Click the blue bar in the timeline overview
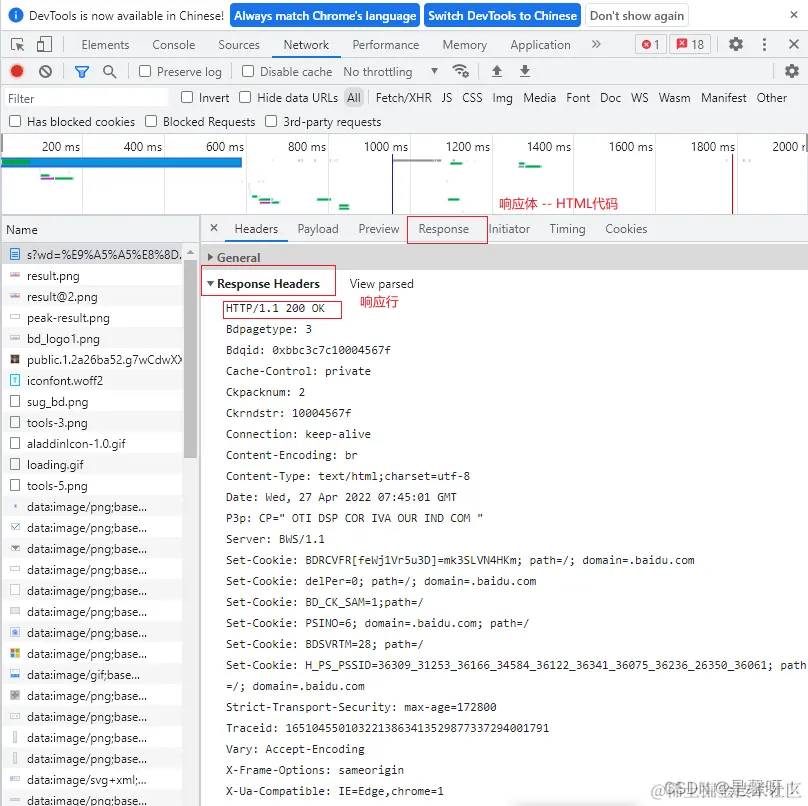 click(122, 163)
